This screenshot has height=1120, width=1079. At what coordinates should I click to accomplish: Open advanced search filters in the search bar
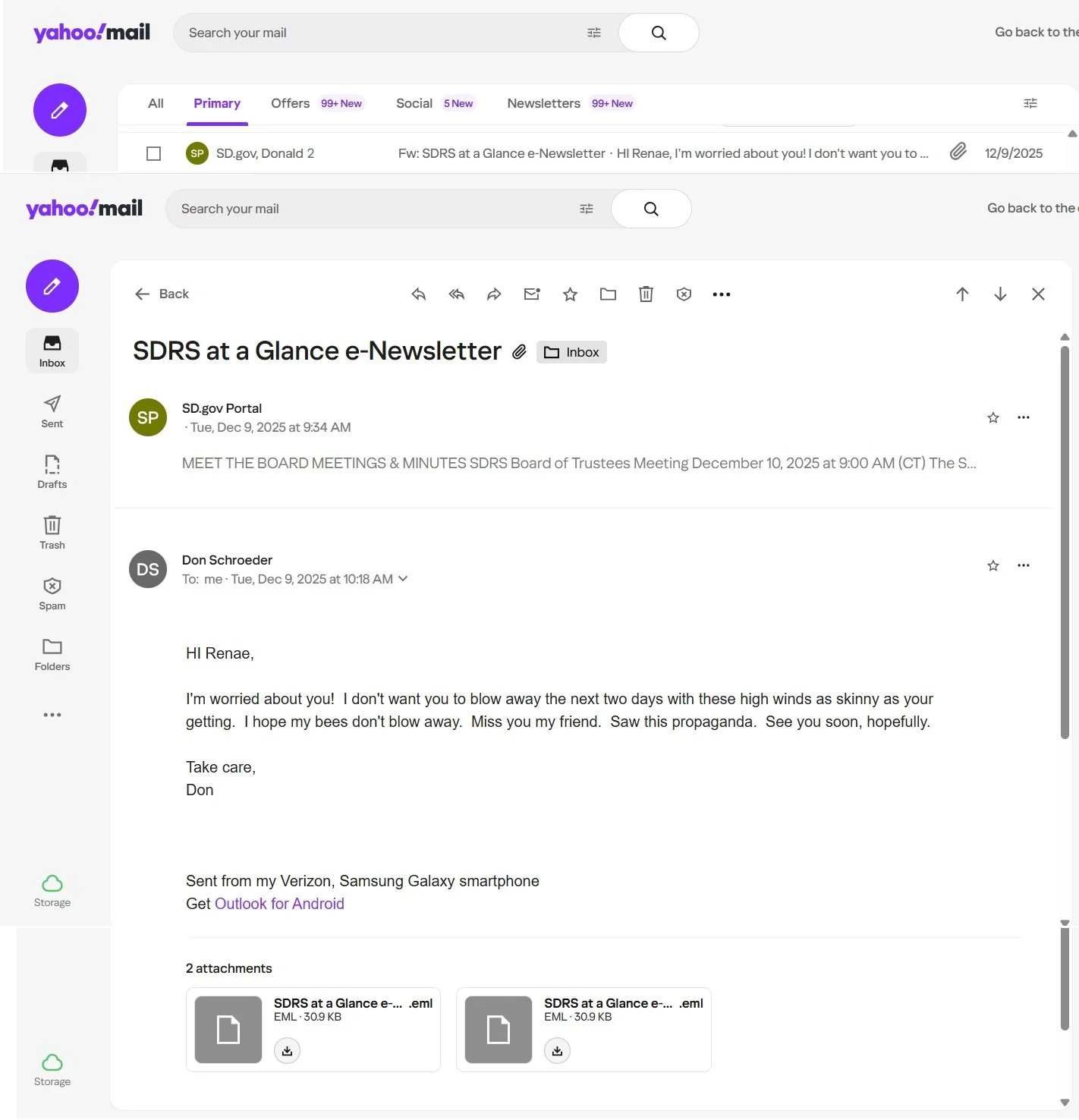[586, 208]
